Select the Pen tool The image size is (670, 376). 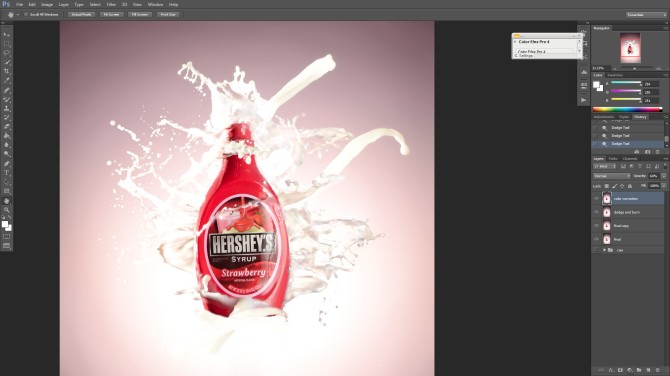click(x=6, y=164)
